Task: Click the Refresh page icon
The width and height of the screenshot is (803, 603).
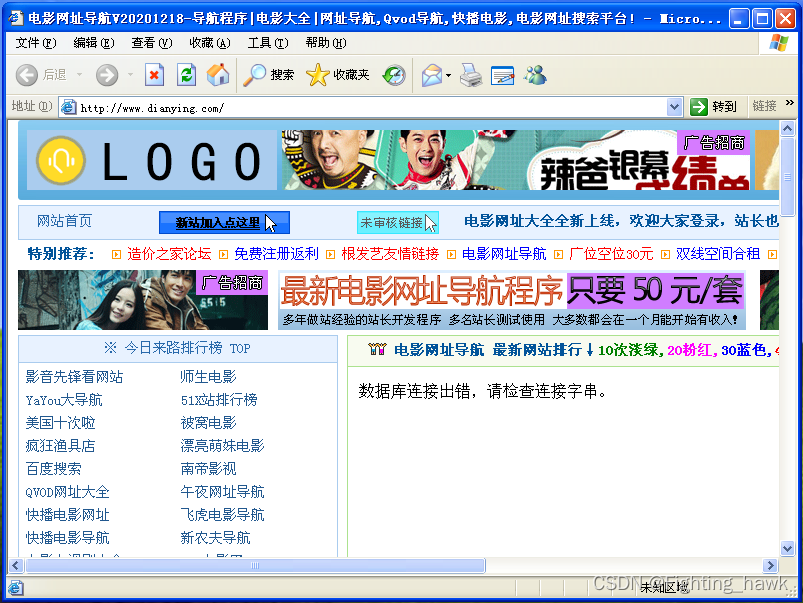Action: [x=185, y=75]
